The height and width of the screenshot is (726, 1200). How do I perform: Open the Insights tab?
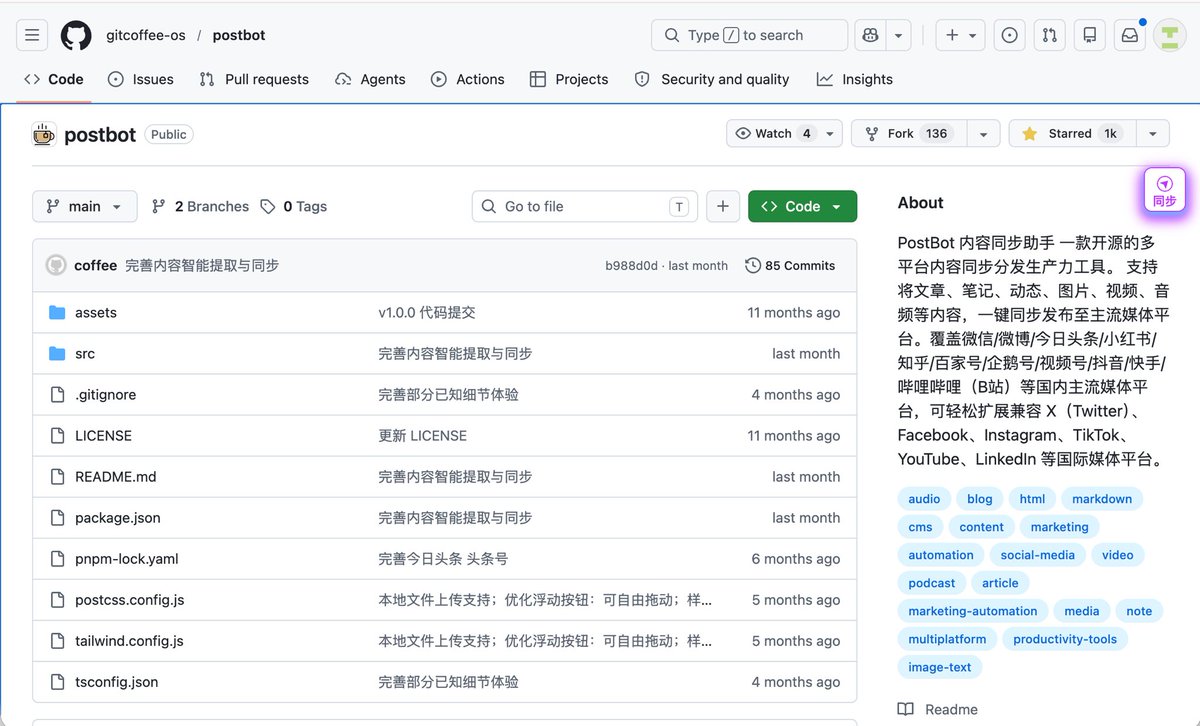point(855,79)
